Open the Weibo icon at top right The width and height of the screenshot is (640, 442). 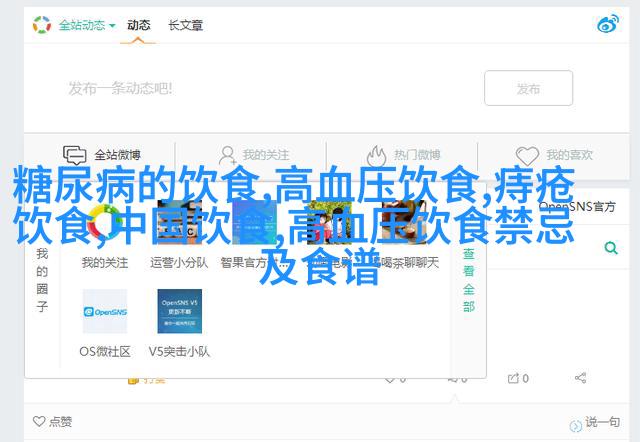point(608,24)
